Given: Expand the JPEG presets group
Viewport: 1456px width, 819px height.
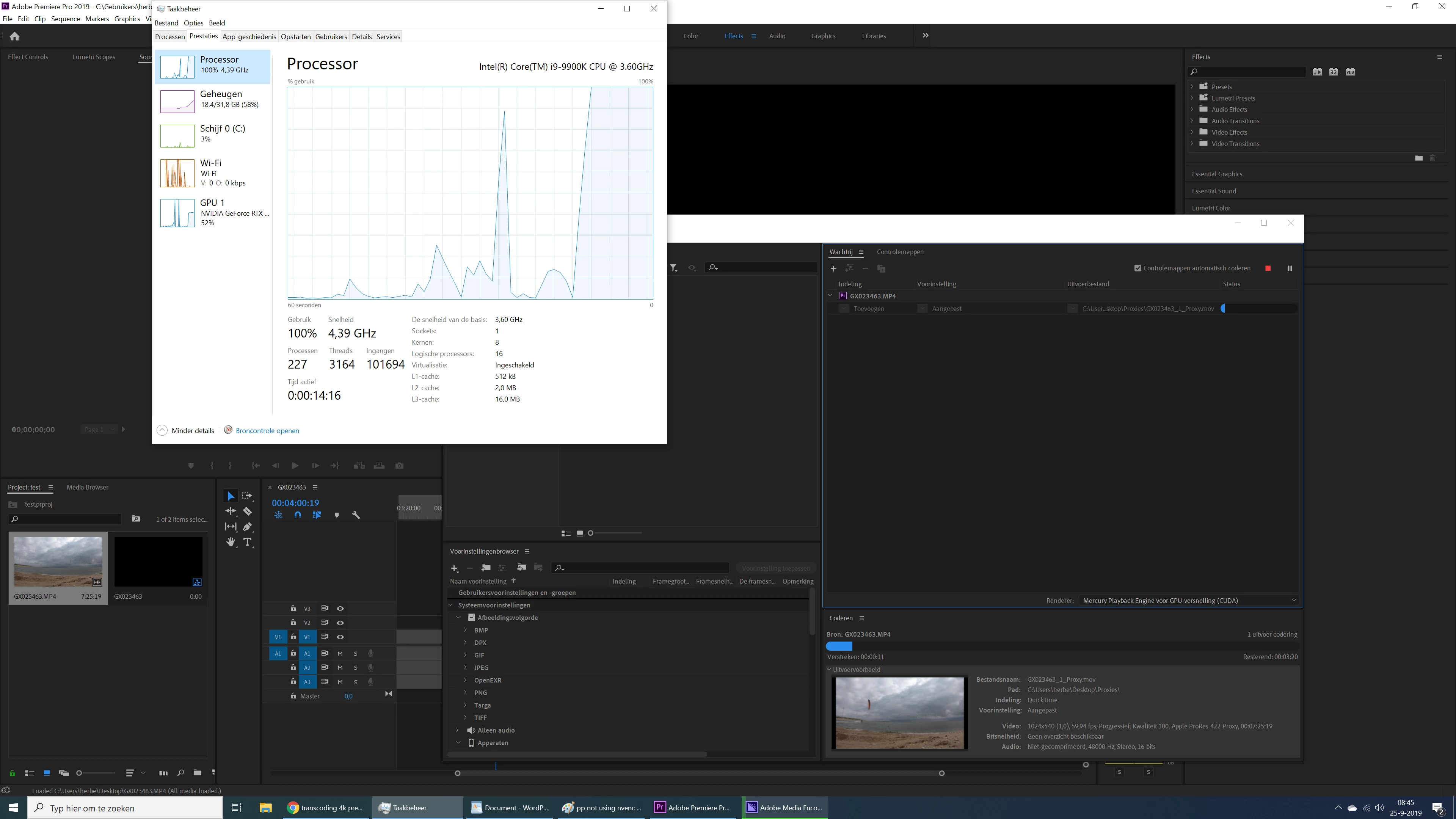Looking at the screenshot, I should tap(465, 667).
